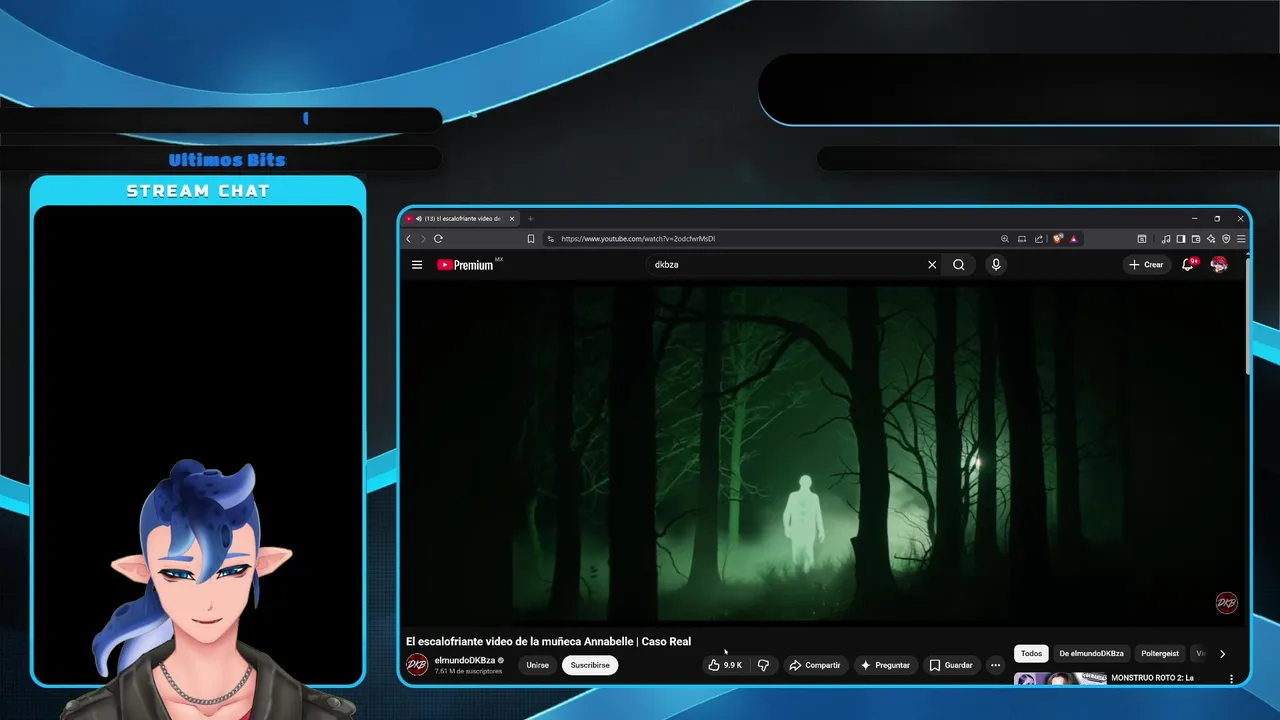
Task: Open Brave Wallet icon
Action: click(1196, 239)
